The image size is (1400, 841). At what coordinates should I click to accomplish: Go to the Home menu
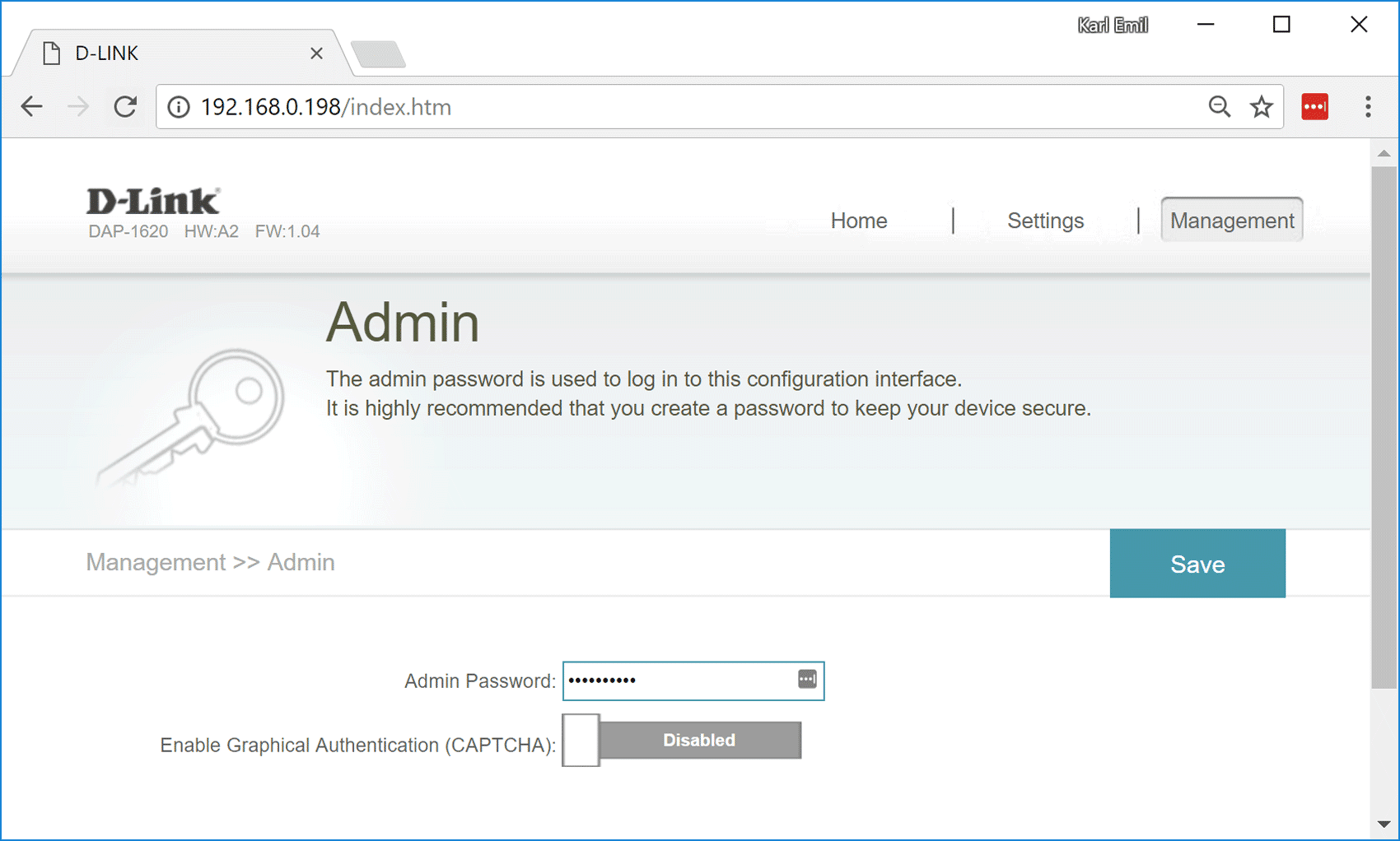(859, 221)
